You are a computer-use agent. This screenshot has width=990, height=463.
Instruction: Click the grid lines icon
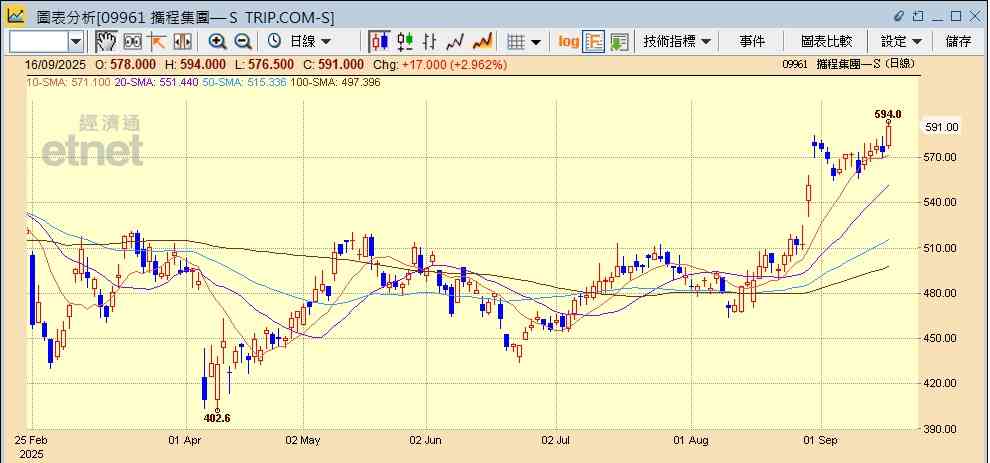[516, 42]
